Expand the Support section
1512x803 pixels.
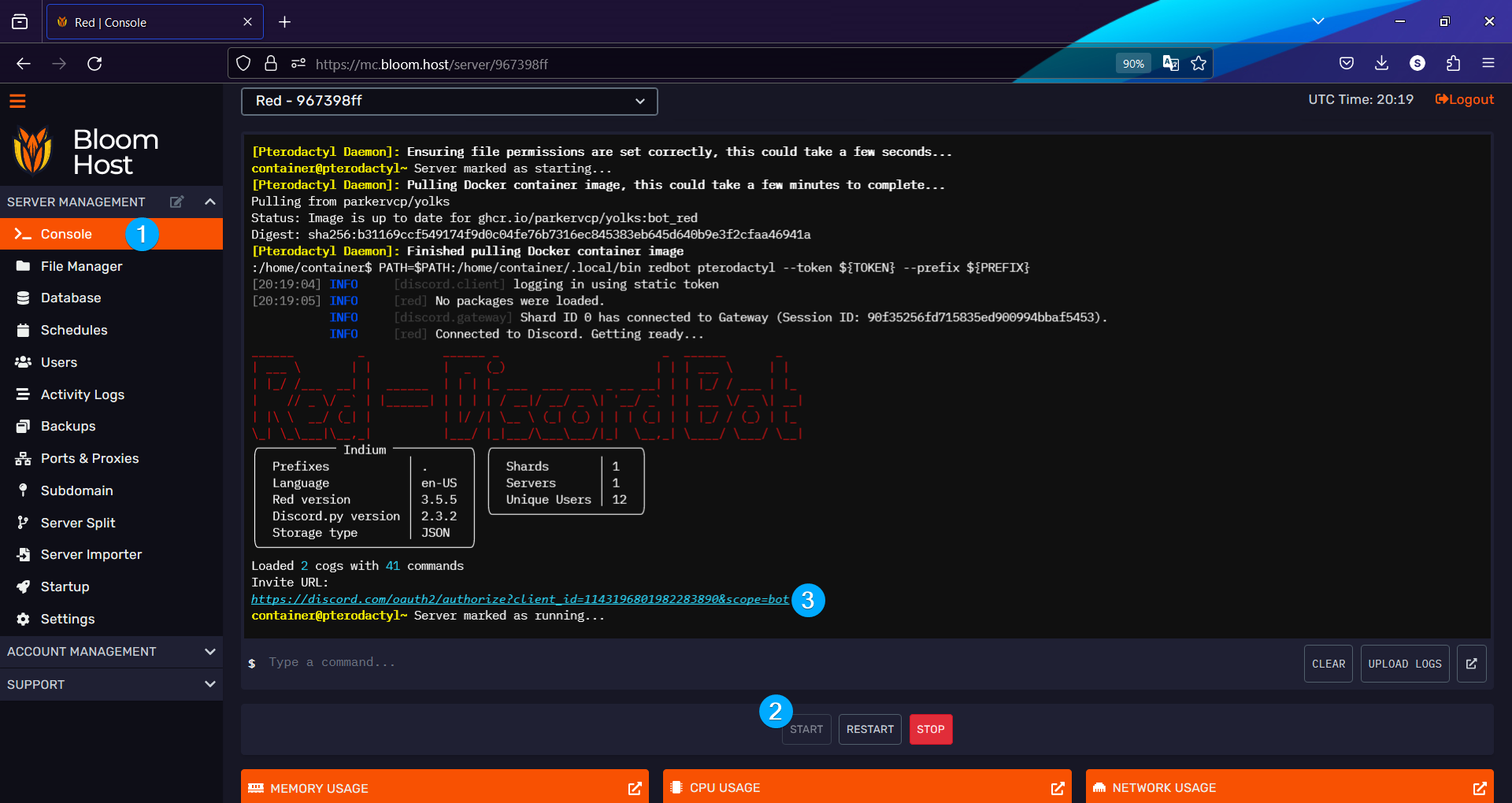tap(111, 685)
